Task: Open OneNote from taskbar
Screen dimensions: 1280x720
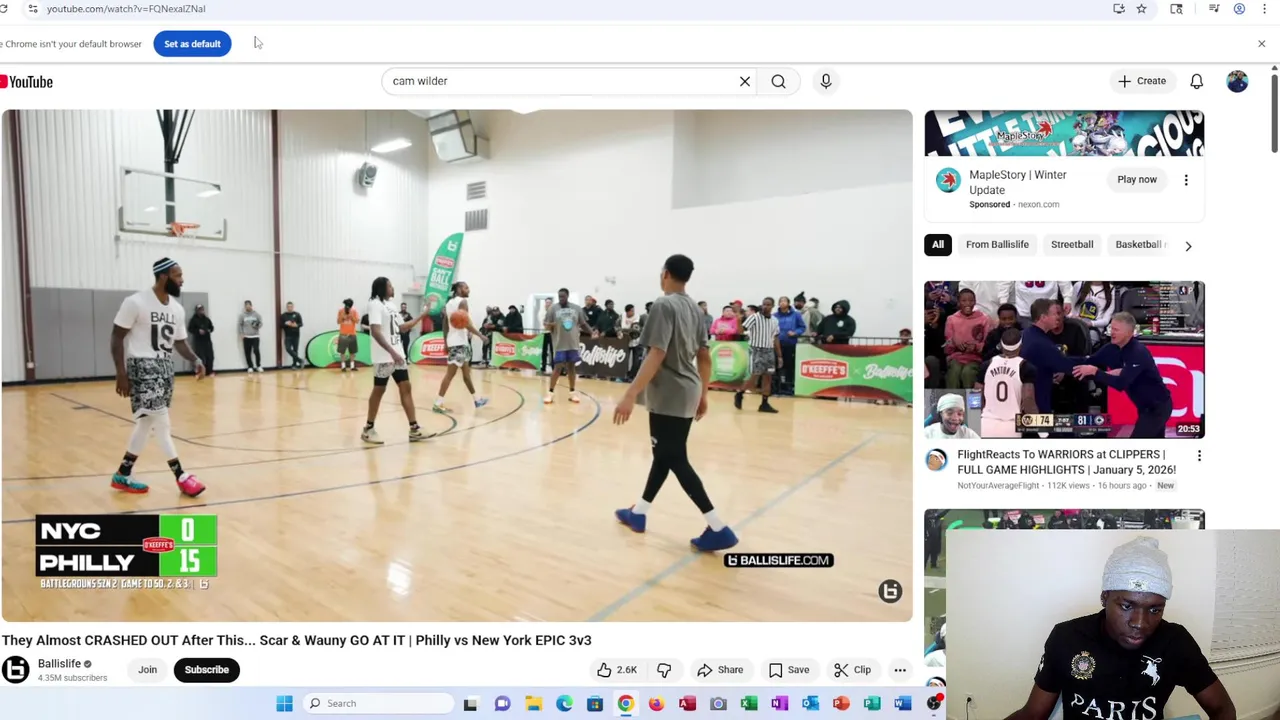Action: tap(779, 704)
